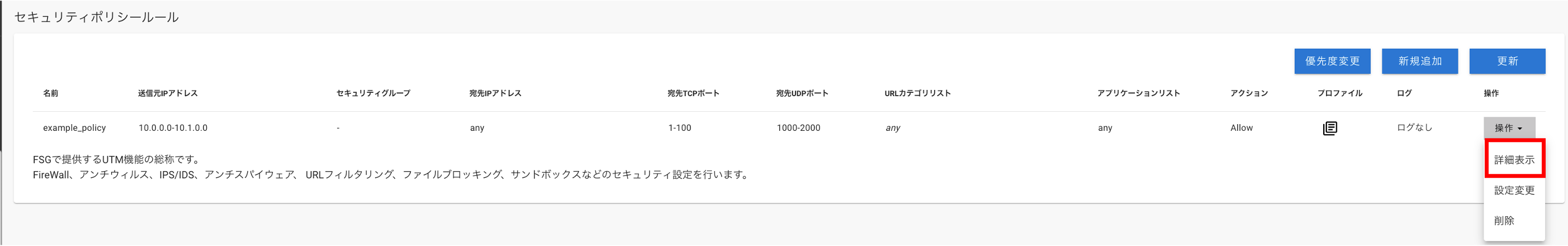
Task: Click the ログなし log cell
Action: [1415, 128]
